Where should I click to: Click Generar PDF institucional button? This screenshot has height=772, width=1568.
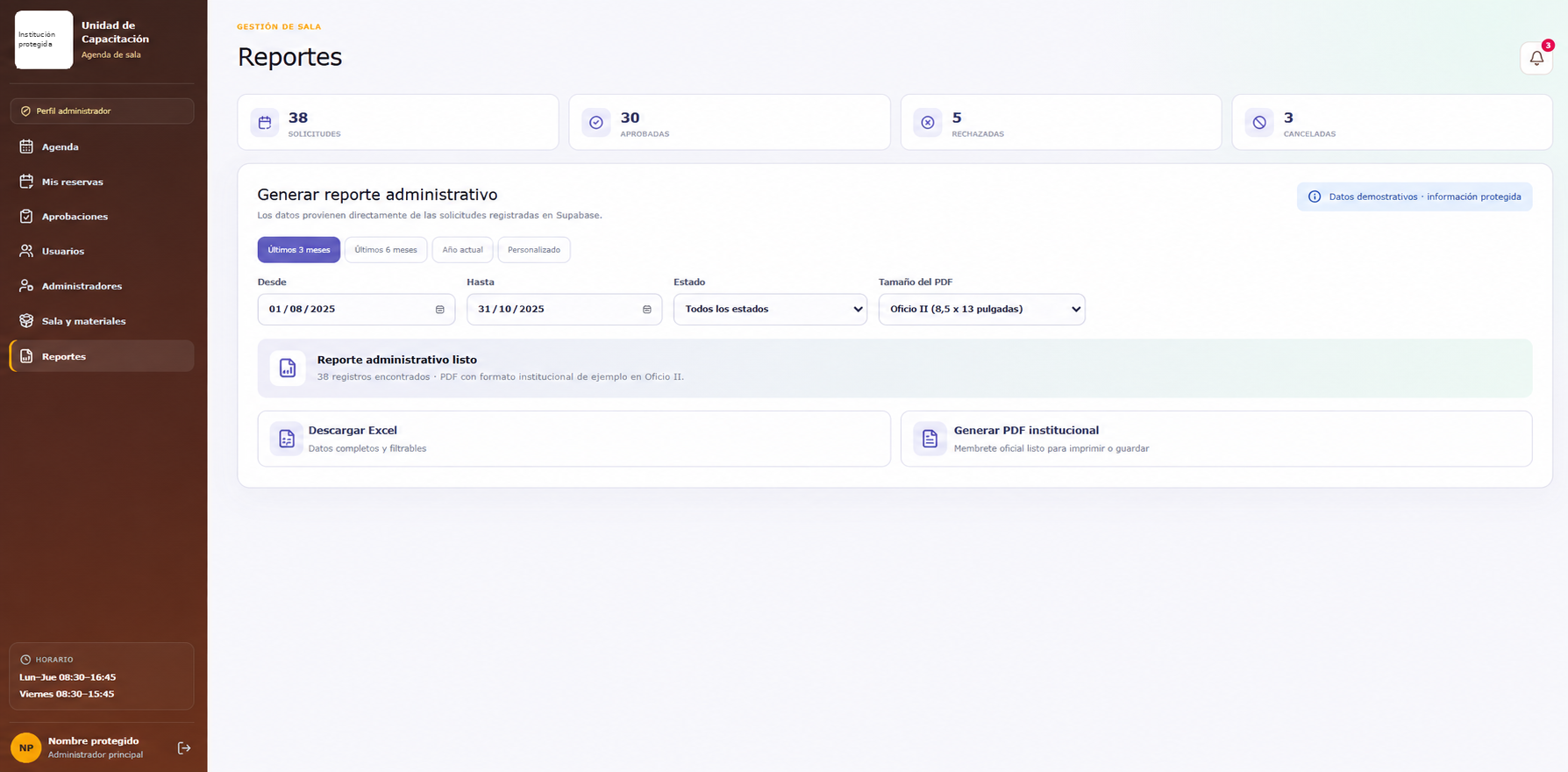pos(1216,439)
